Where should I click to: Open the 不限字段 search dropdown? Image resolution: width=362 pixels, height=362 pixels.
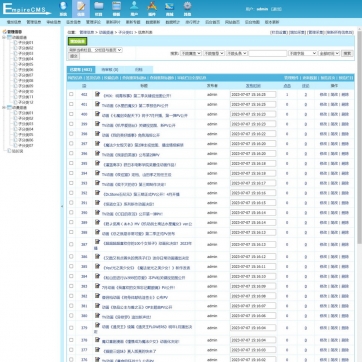tap(302, 53)
